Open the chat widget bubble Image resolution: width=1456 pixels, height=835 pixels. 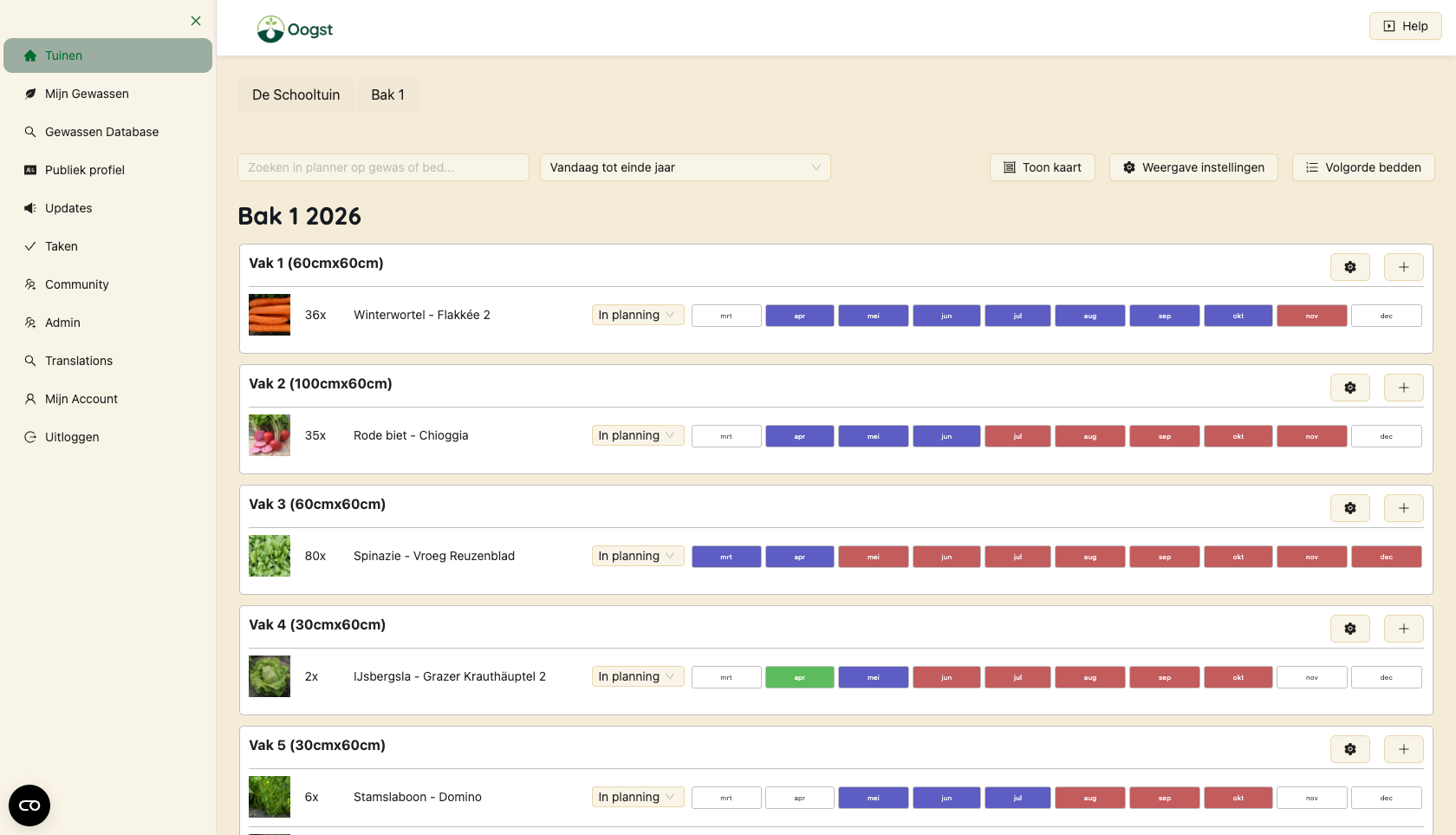pos(29,806)
